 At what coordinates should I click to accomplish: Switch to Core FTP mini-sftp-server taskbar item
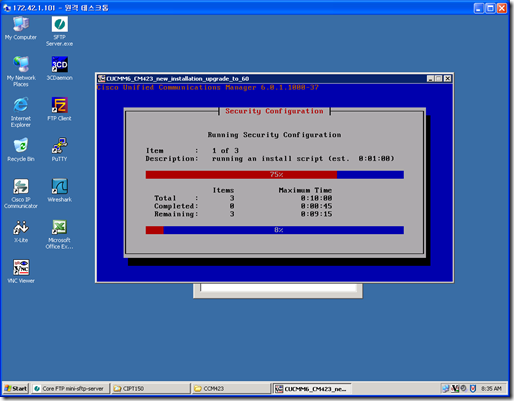(x=70, y=388)
